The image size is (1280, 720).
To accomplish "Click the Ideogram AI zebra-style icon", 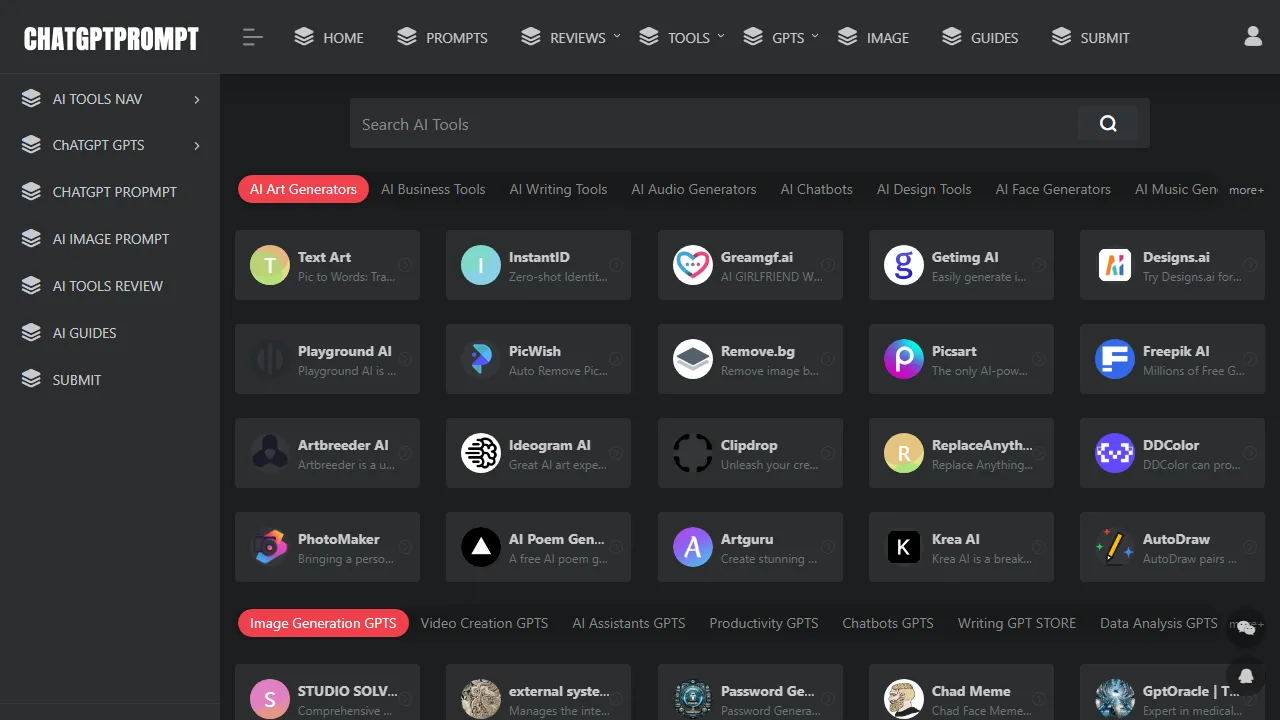I will click(x=480, y=453).
